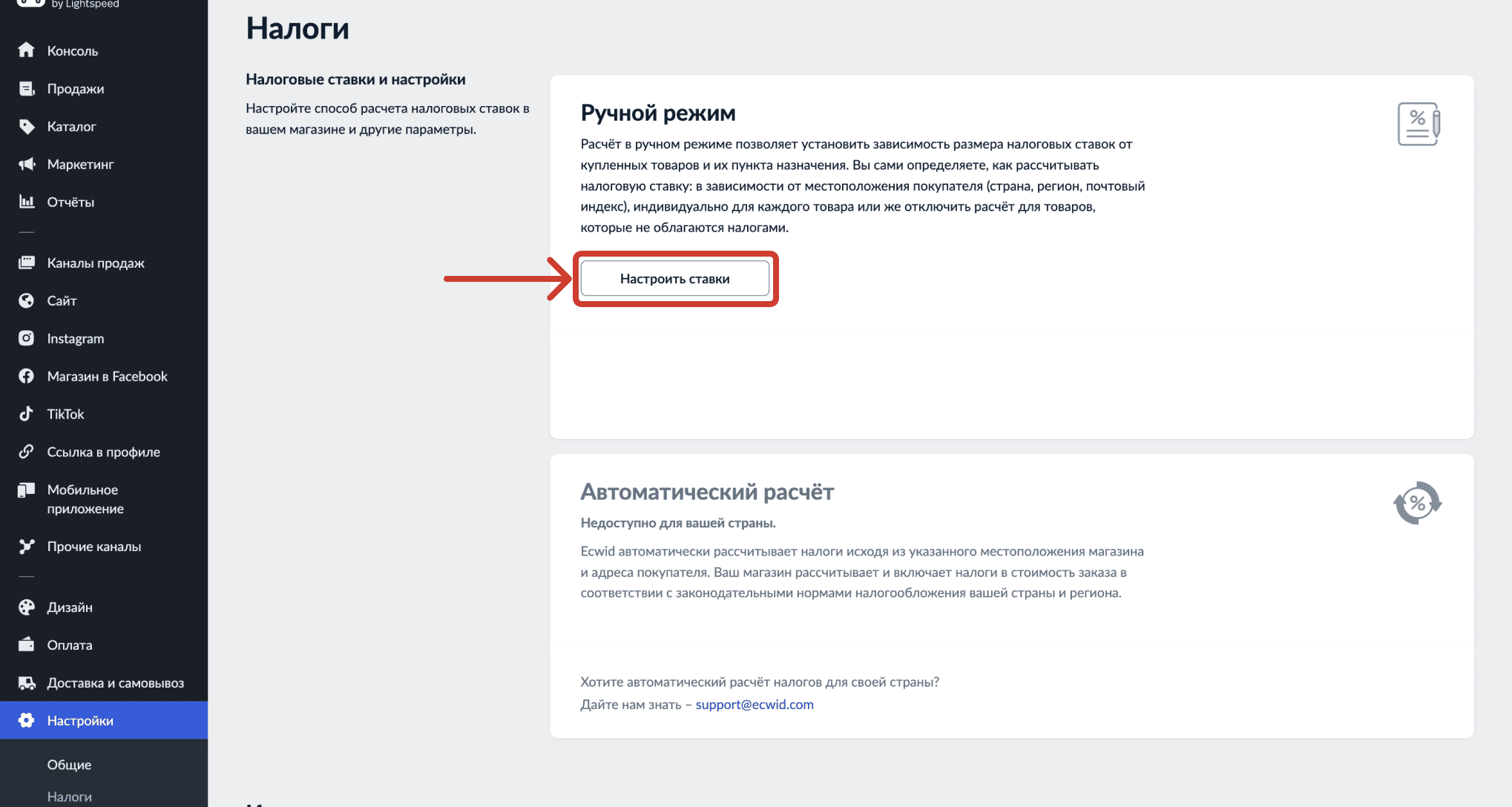Click the support@ecwid.com email link
The image size is (1512, 807).
[x=754, y=705]
